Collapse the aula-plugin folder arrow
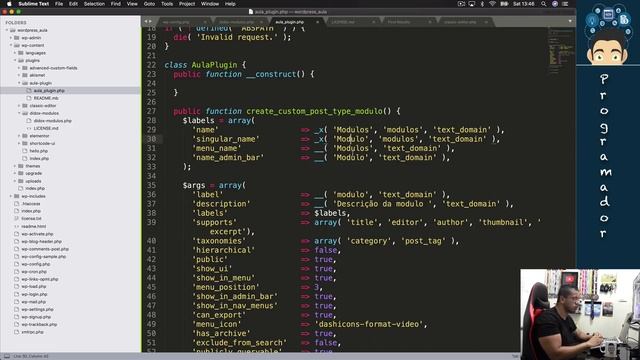 coord(19,83)
